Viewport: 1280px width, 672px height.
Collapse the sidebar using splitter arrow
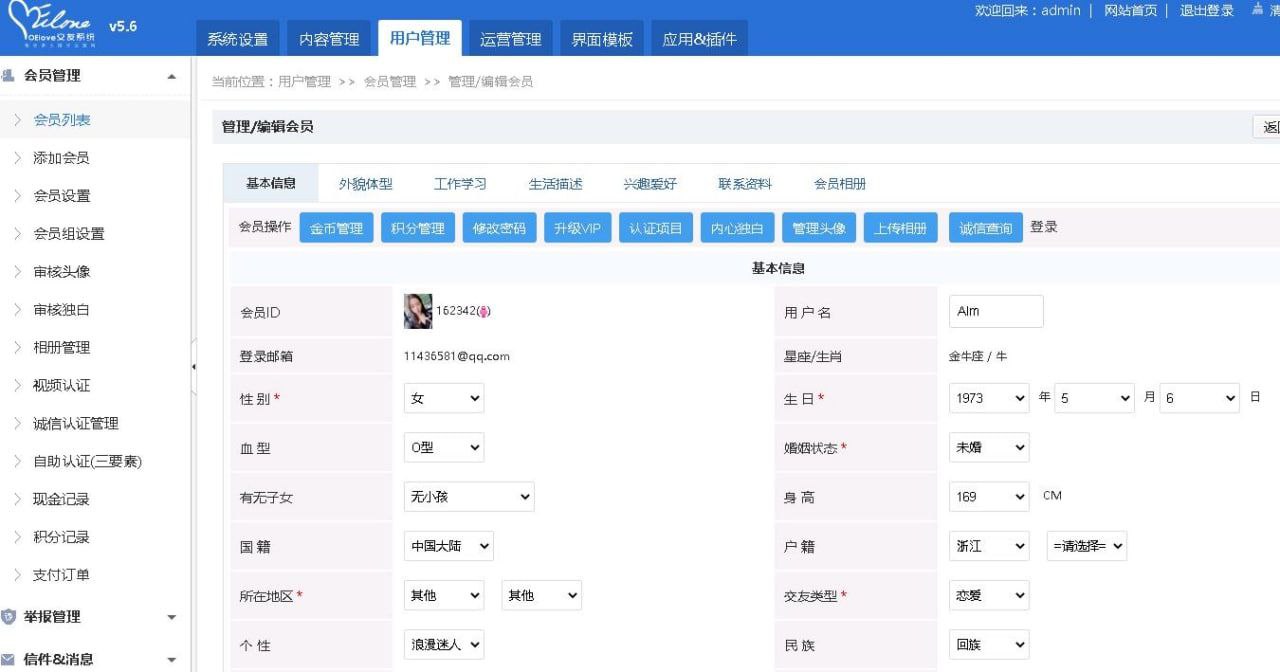(x=193, y=367)
